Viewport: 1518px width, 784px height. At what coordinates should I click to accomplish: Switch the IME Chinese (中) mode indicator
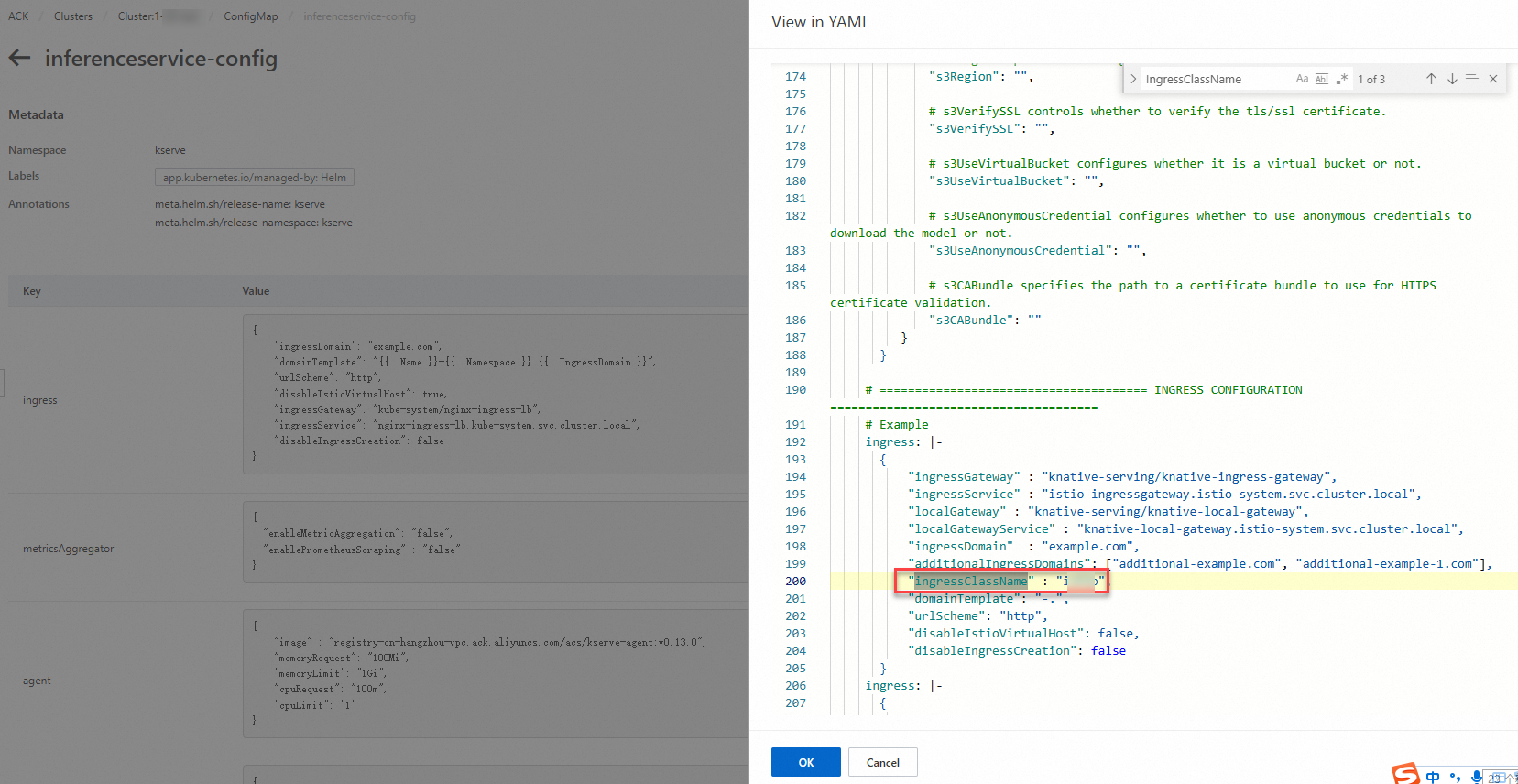(1433, 778)
